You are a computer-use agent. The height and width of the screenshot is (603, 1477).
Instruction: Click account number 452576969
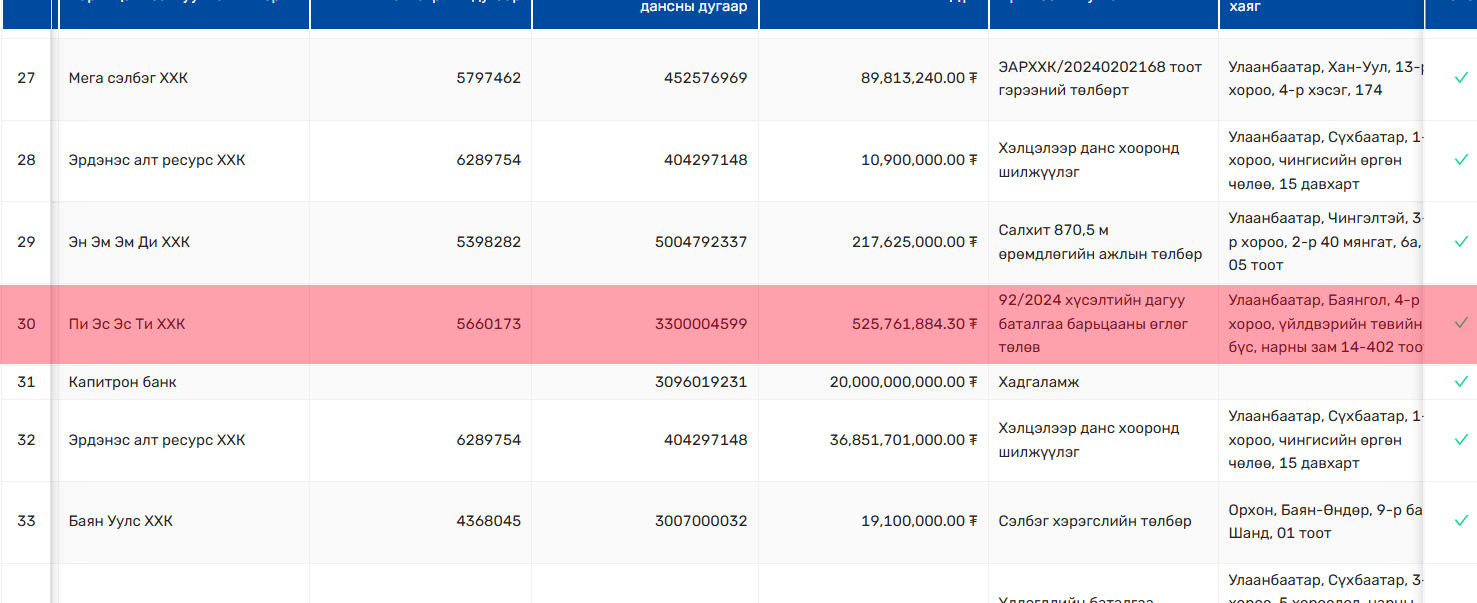click(x=705, y=78)
